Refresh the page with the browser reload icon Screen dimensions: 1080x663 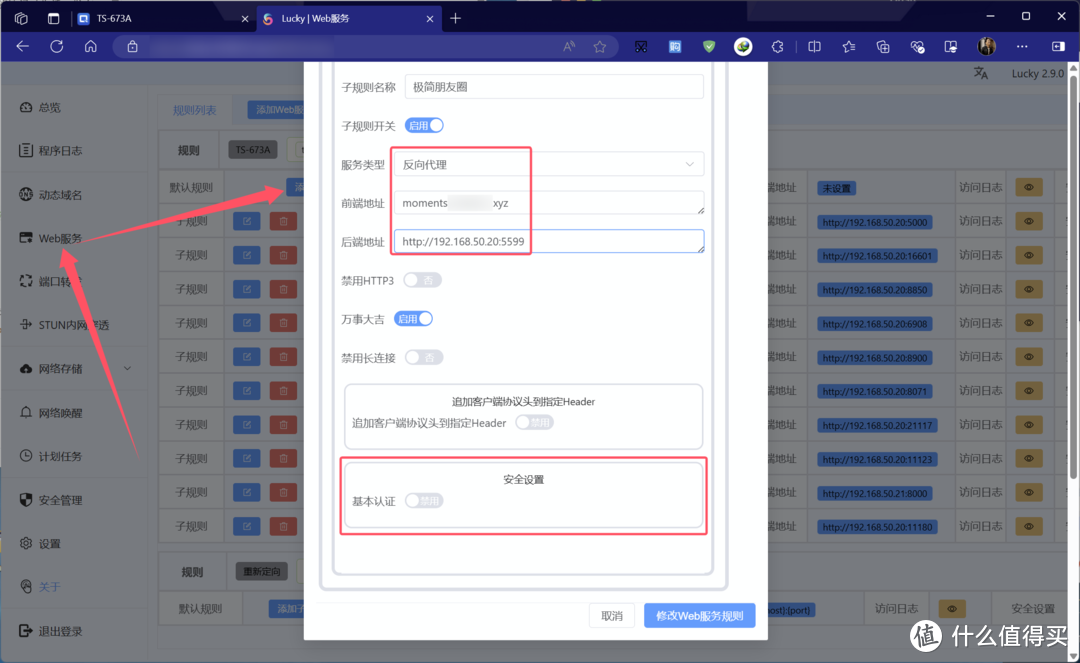tap(55, 46)
